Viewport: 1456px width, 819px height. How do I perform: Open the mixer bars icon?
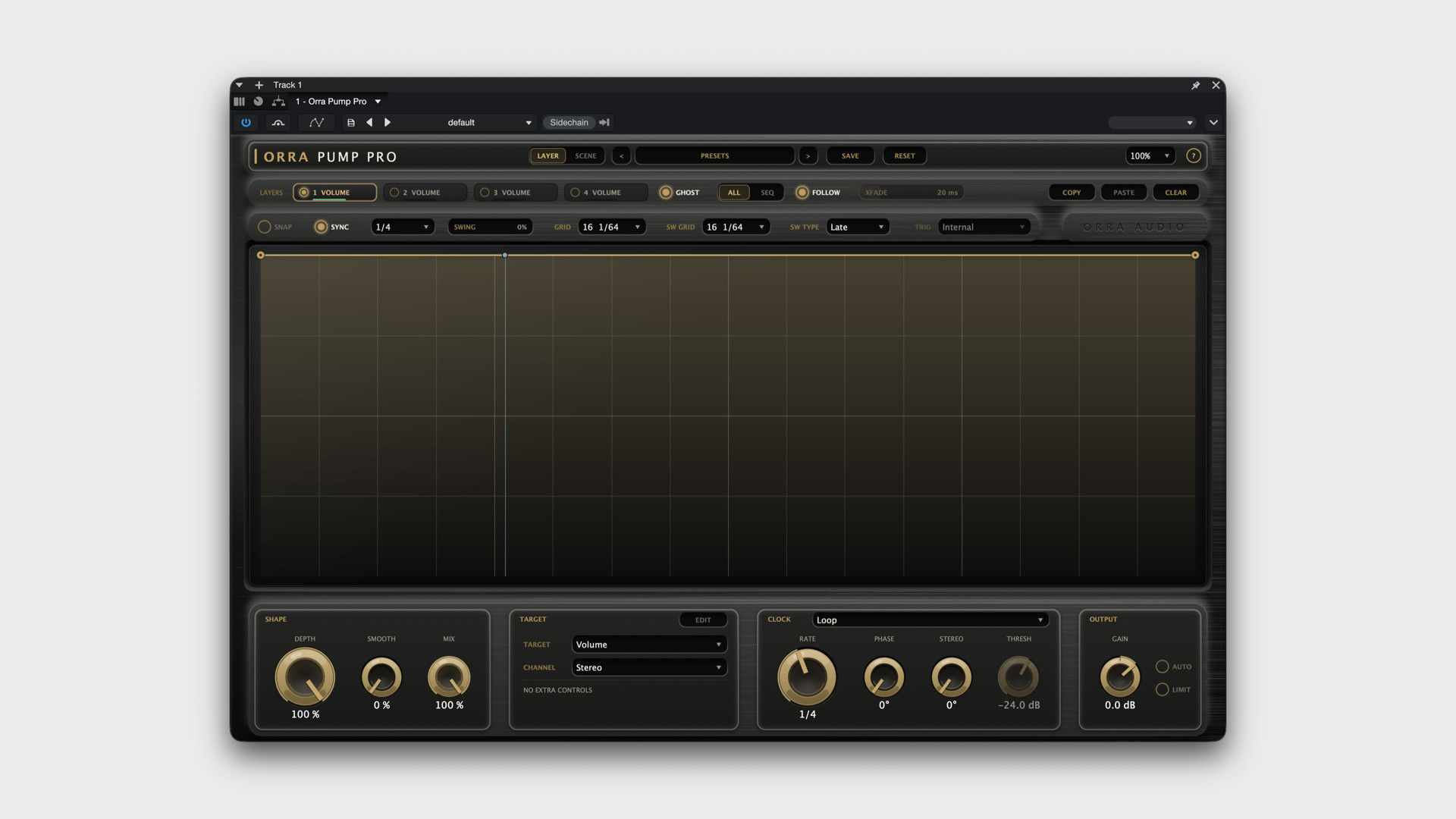[239, 101]
